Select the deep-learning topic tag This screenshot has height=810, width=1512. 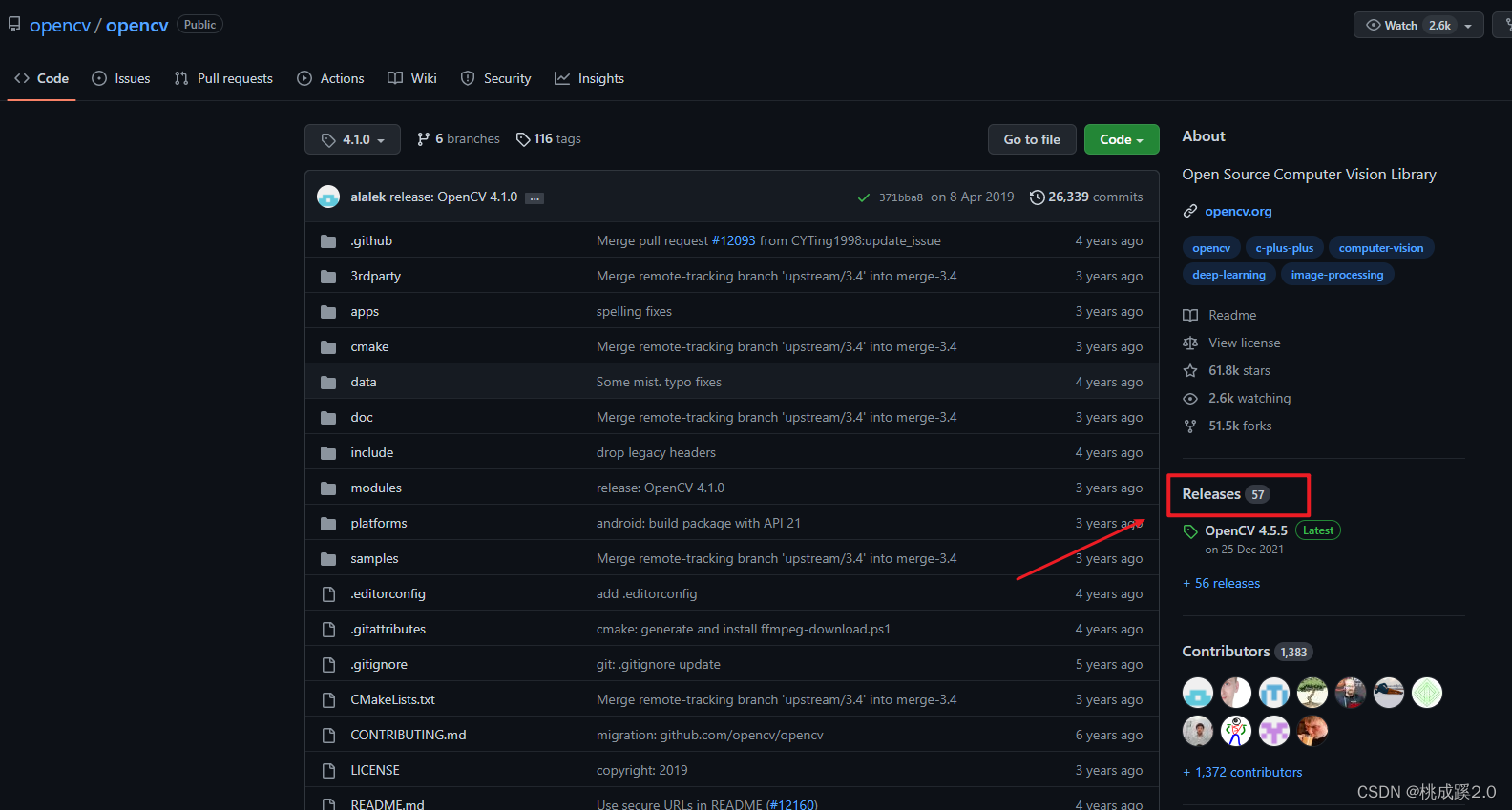tap(1228, 275)
